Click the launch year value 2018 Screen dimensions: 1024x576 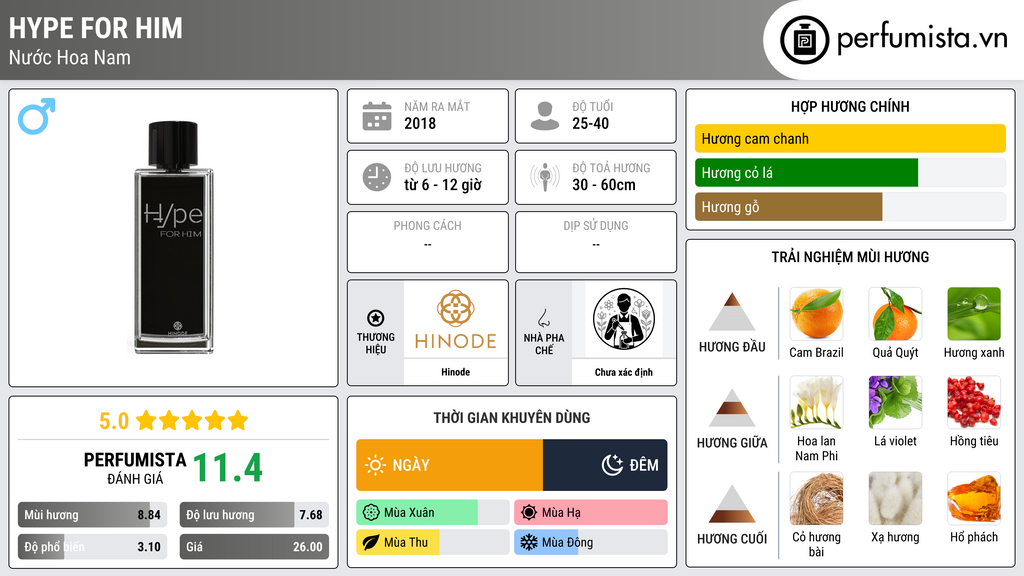click(420, 123)
